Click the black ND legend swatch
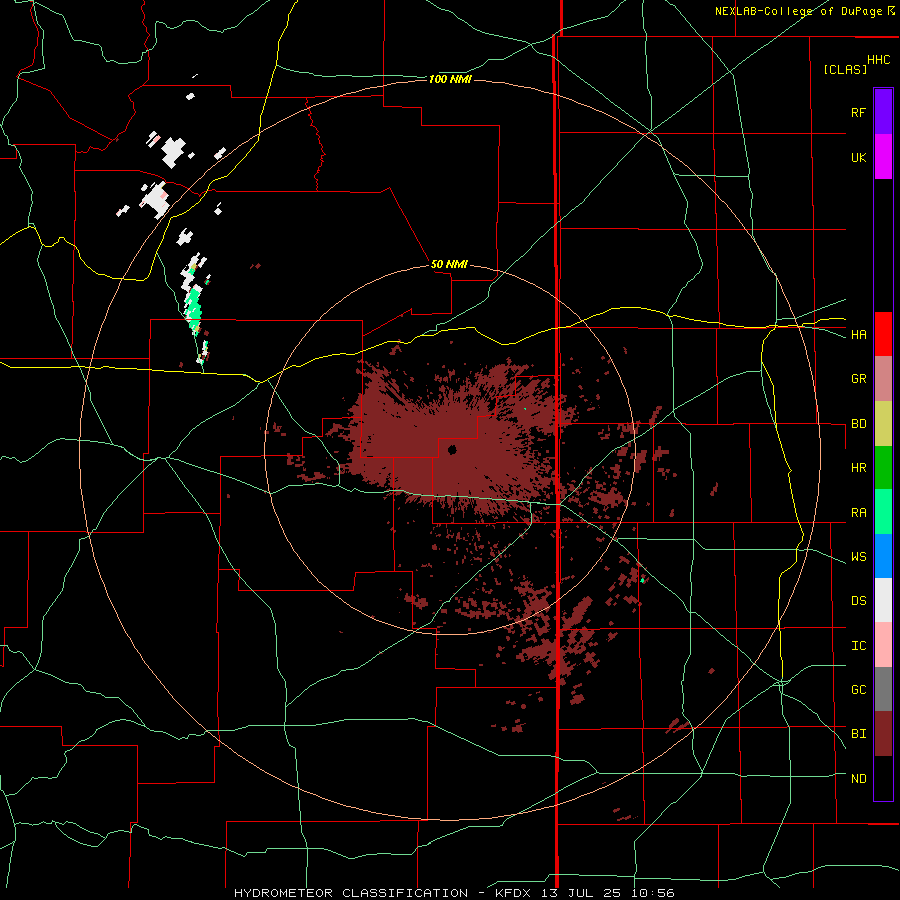Screen dimensions: 900x900 point(883,778)
